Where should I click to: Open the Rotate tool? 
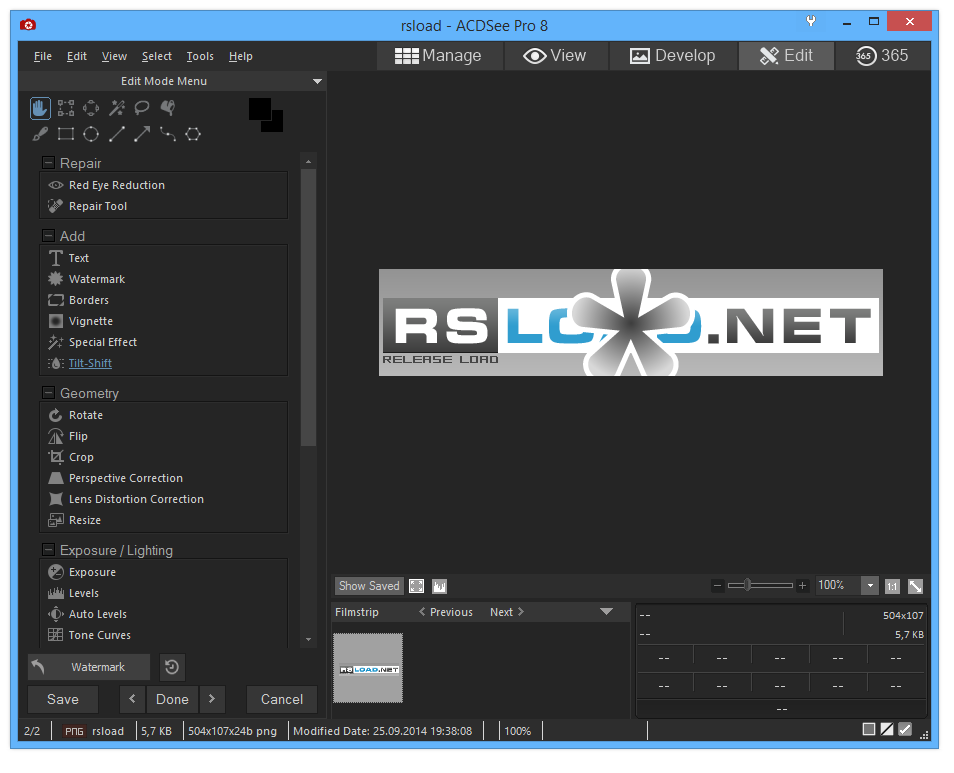click(86, 415)
